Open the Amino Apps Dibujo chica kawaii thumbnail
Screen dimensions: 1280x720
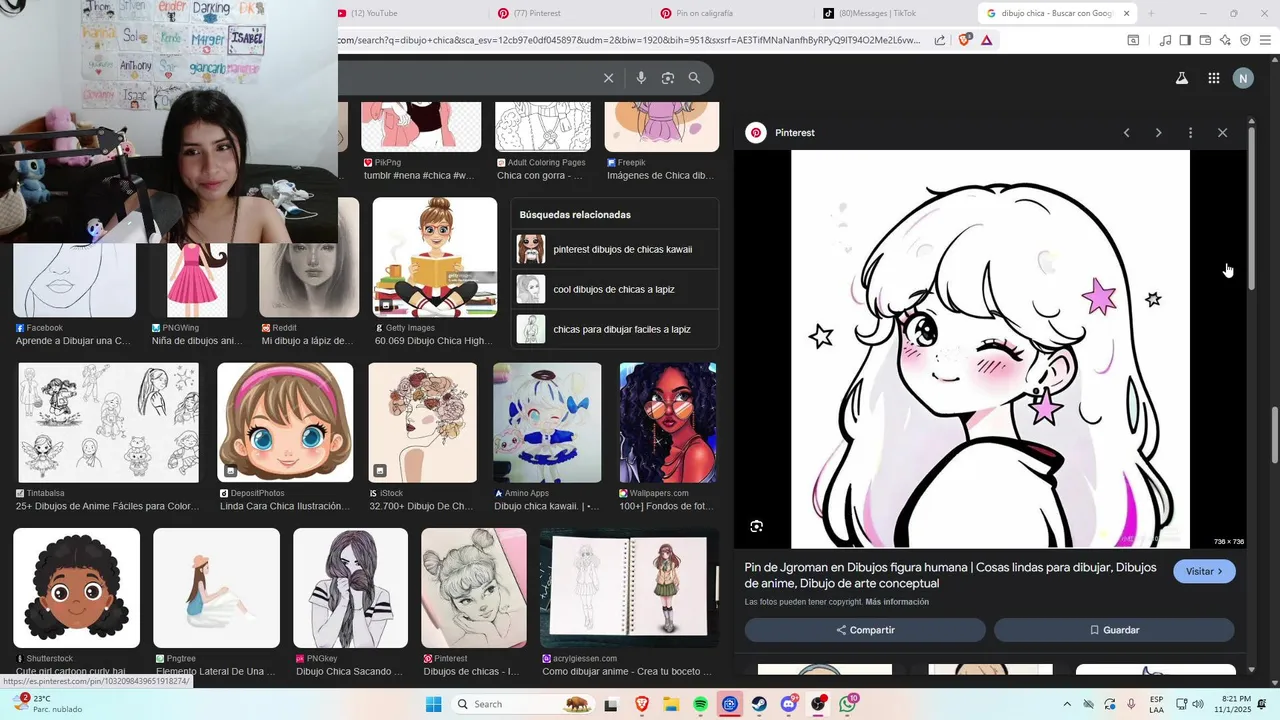(547, 422)
